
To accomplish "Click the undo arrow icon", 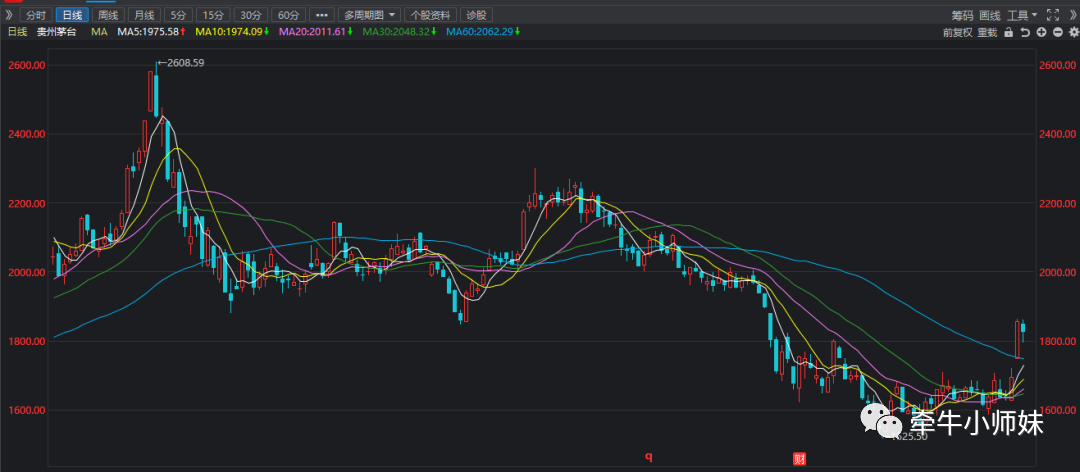I will 1026,32.
